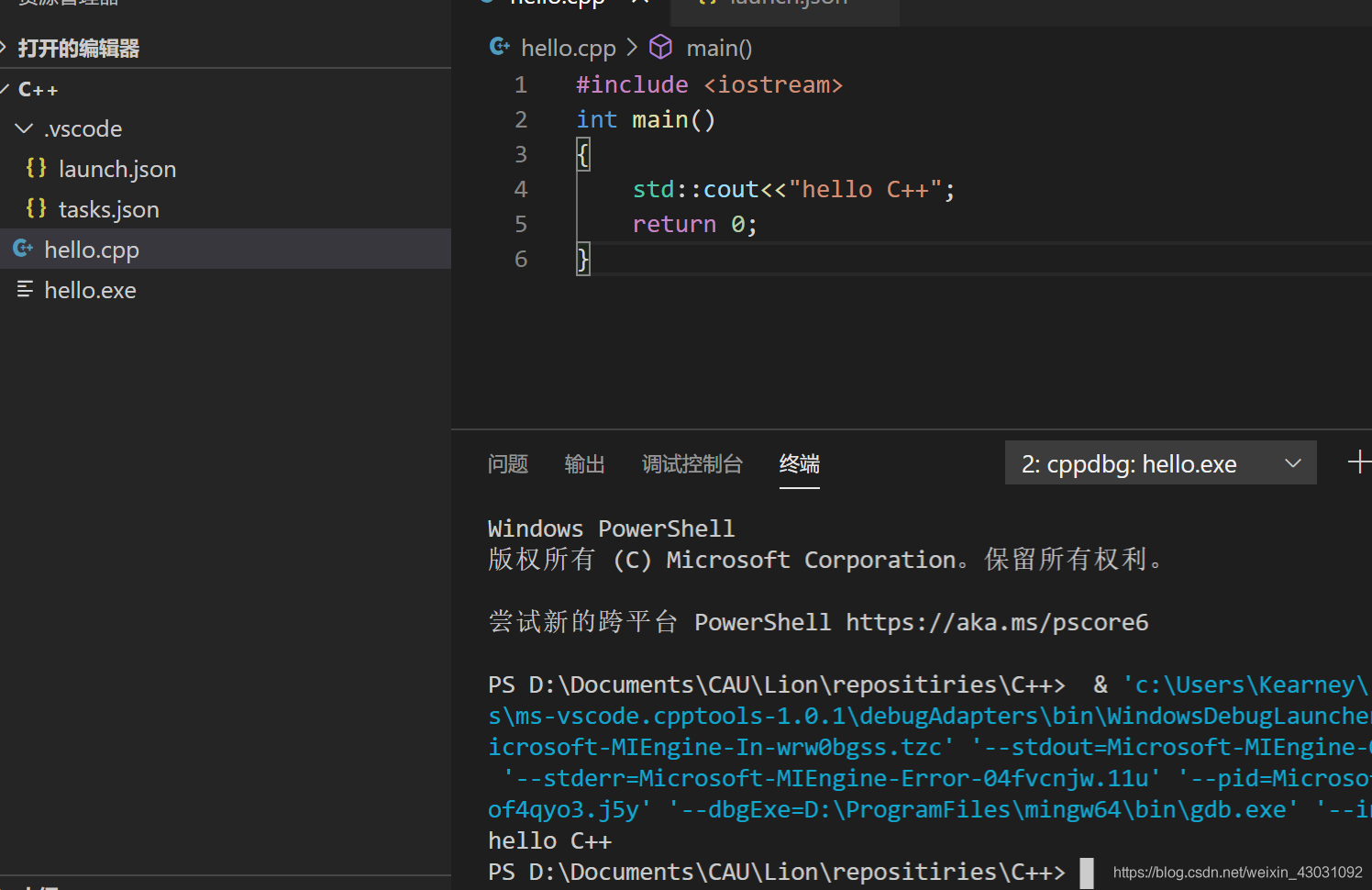Click the opening brace on line 3
The width and height of the screenshot is (1372, 890).
583,154
